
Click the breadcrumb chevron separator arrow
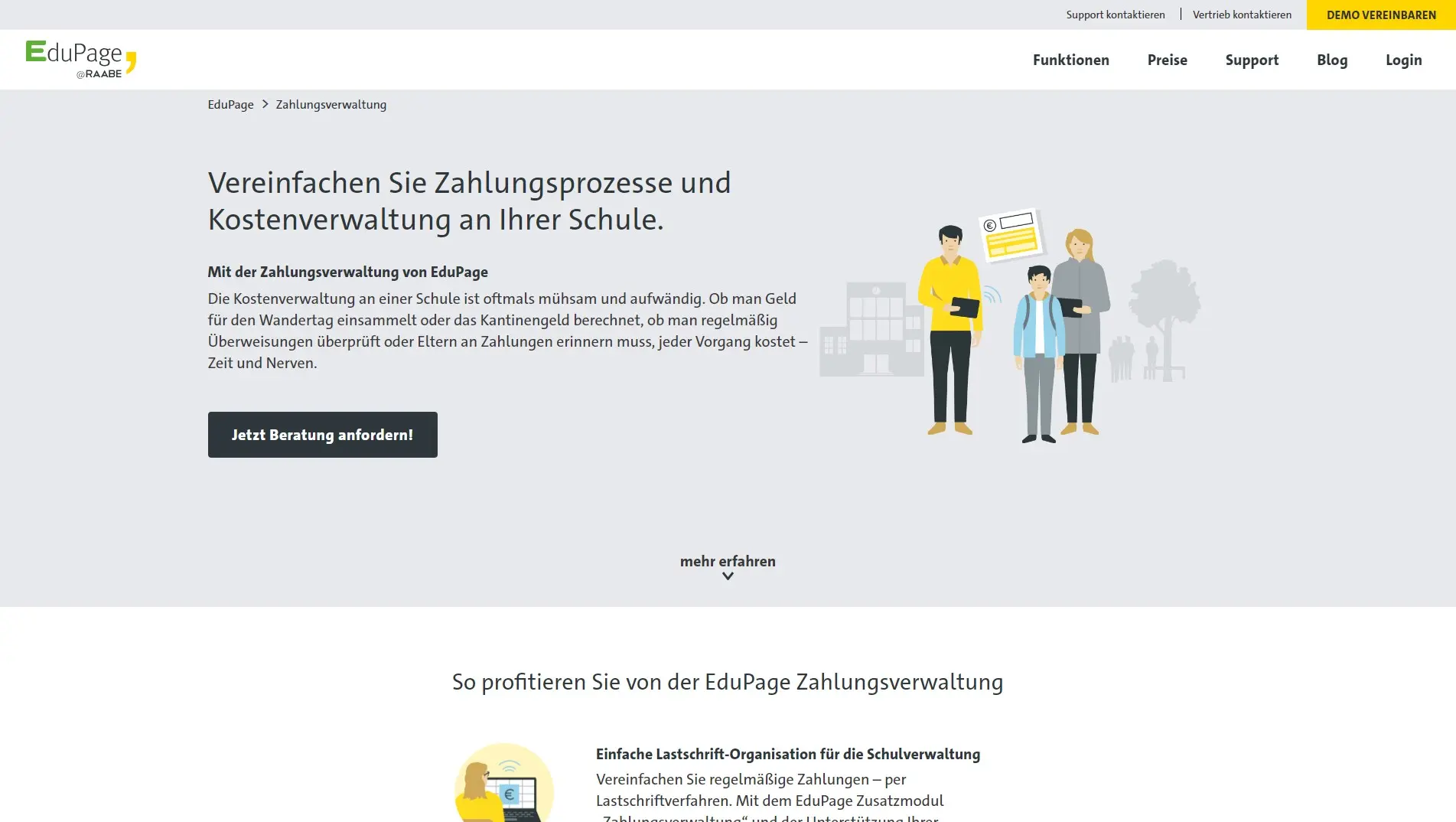(x=265, y=104)
